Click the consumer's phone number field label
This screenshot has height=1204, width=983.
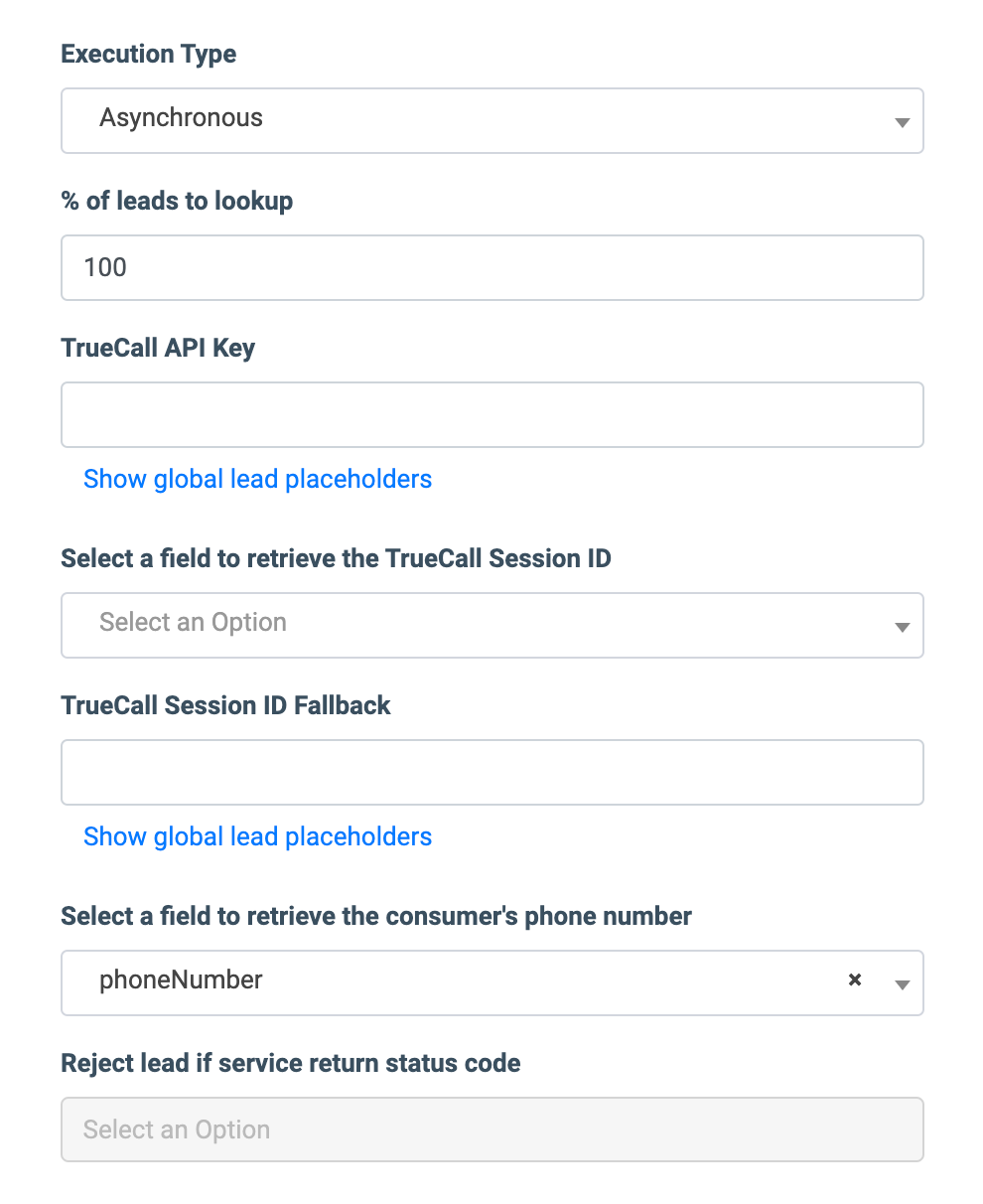pyautogui.click(x=376, y=916)
